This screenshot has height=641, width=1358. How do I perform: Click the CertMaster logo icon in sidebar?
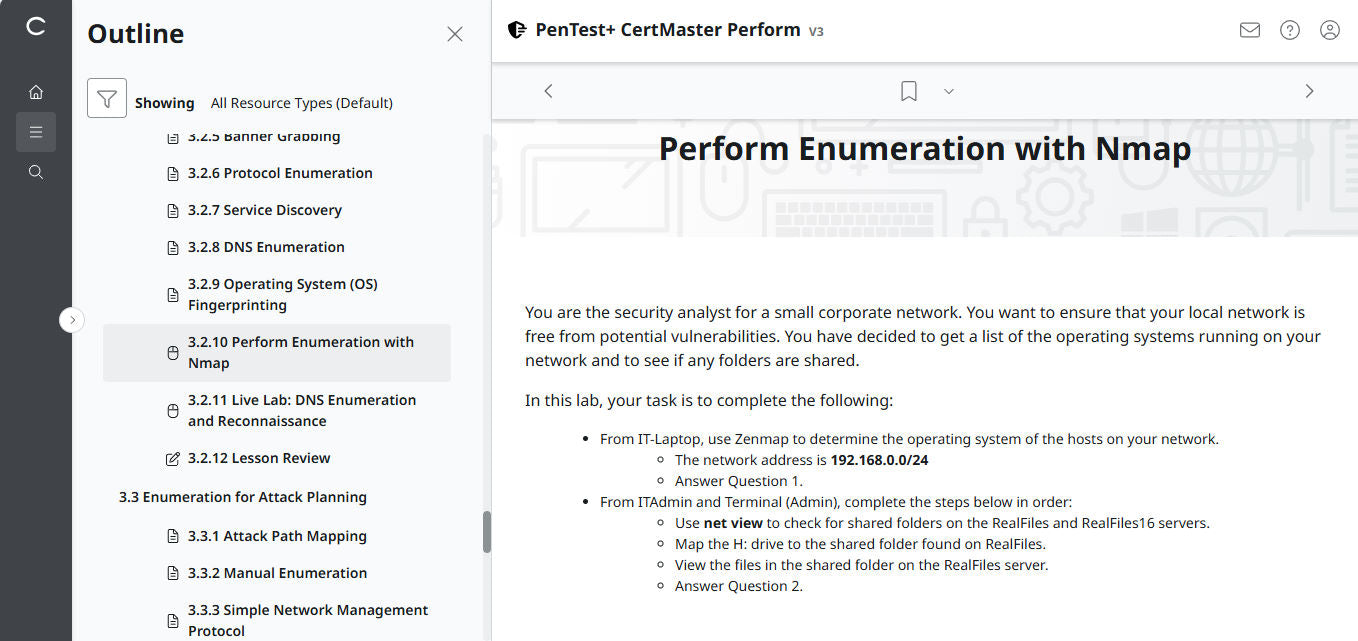point(36,27)
